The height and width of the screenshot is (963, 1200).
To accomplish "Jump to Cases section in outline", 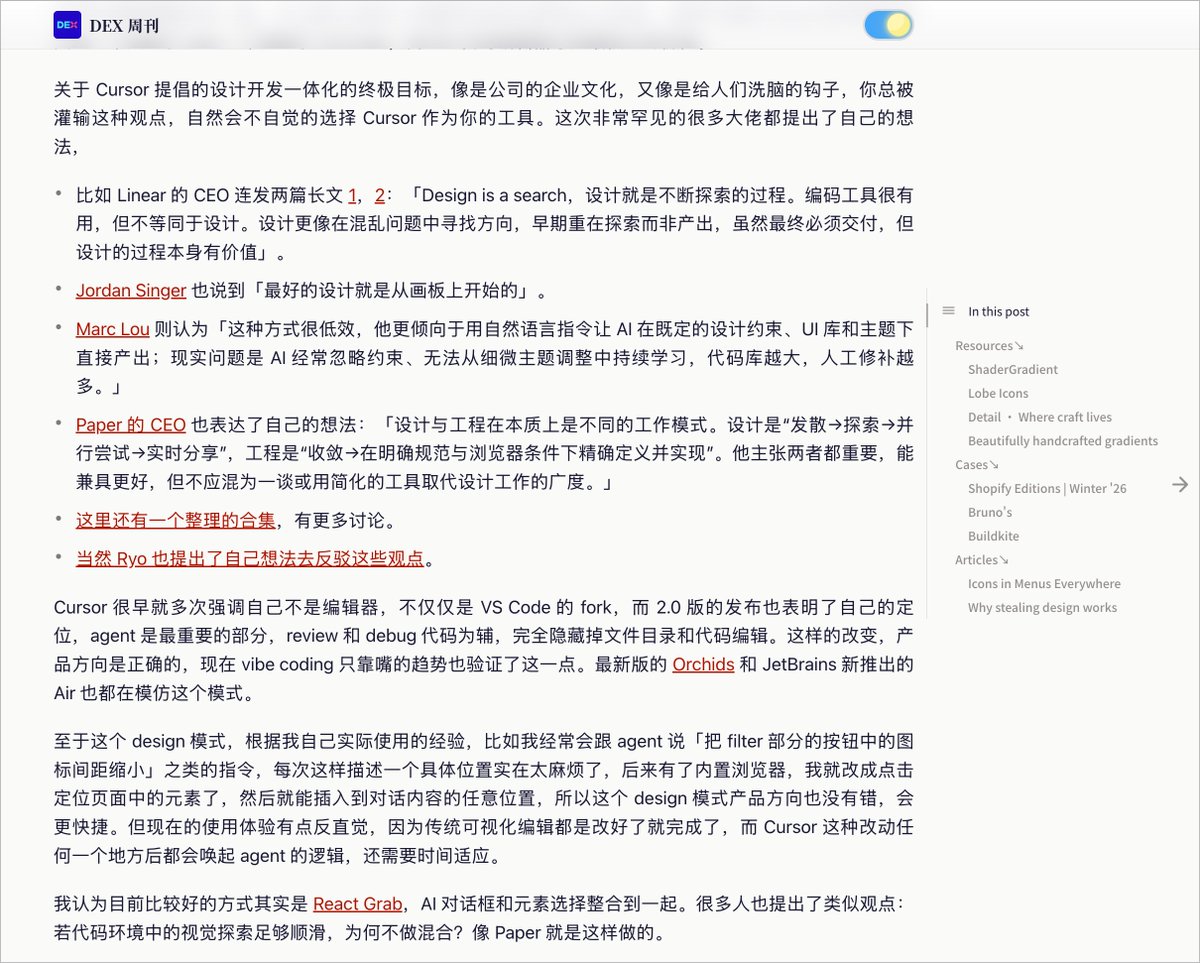I will 977,465.
